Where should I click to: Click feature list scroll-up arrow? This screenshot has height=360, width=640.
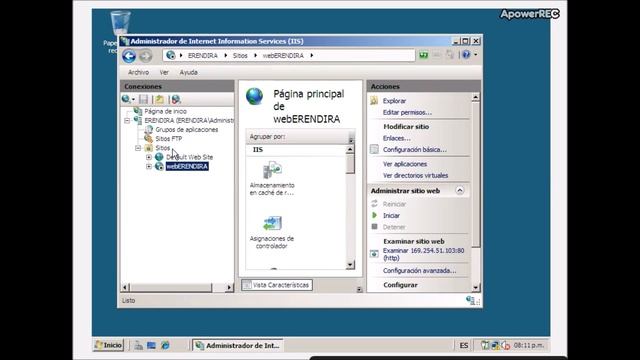coord(350,150)
